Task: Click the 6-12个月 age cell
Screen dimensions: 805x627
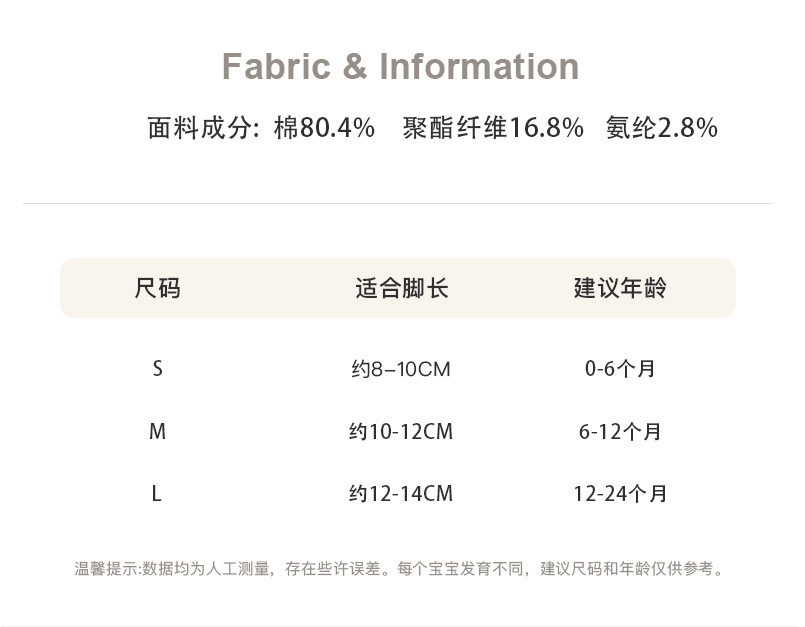Action: tap(620, 432)
